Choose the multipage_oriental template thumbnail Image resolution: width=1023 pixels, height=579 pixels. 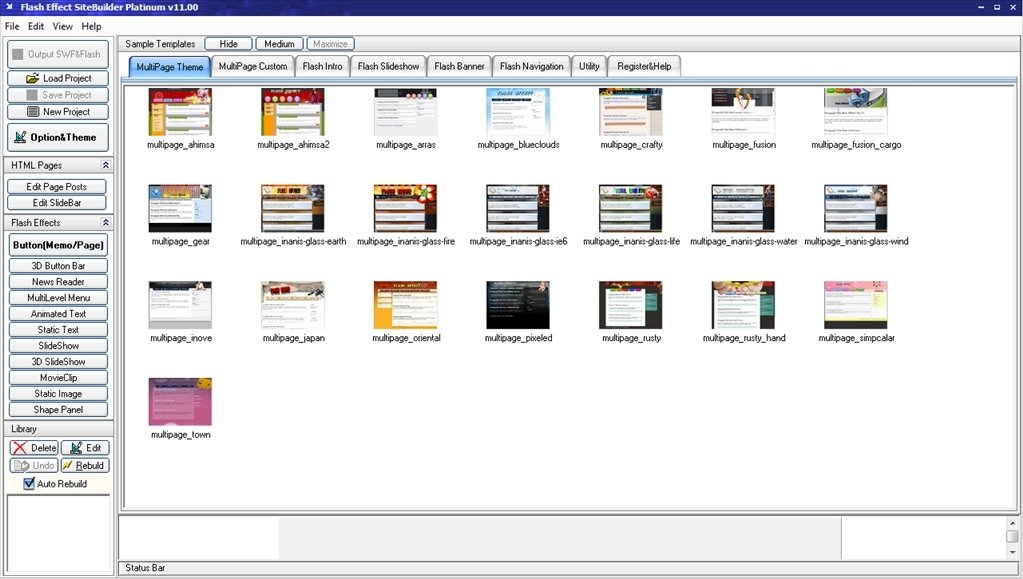(405, 305)
